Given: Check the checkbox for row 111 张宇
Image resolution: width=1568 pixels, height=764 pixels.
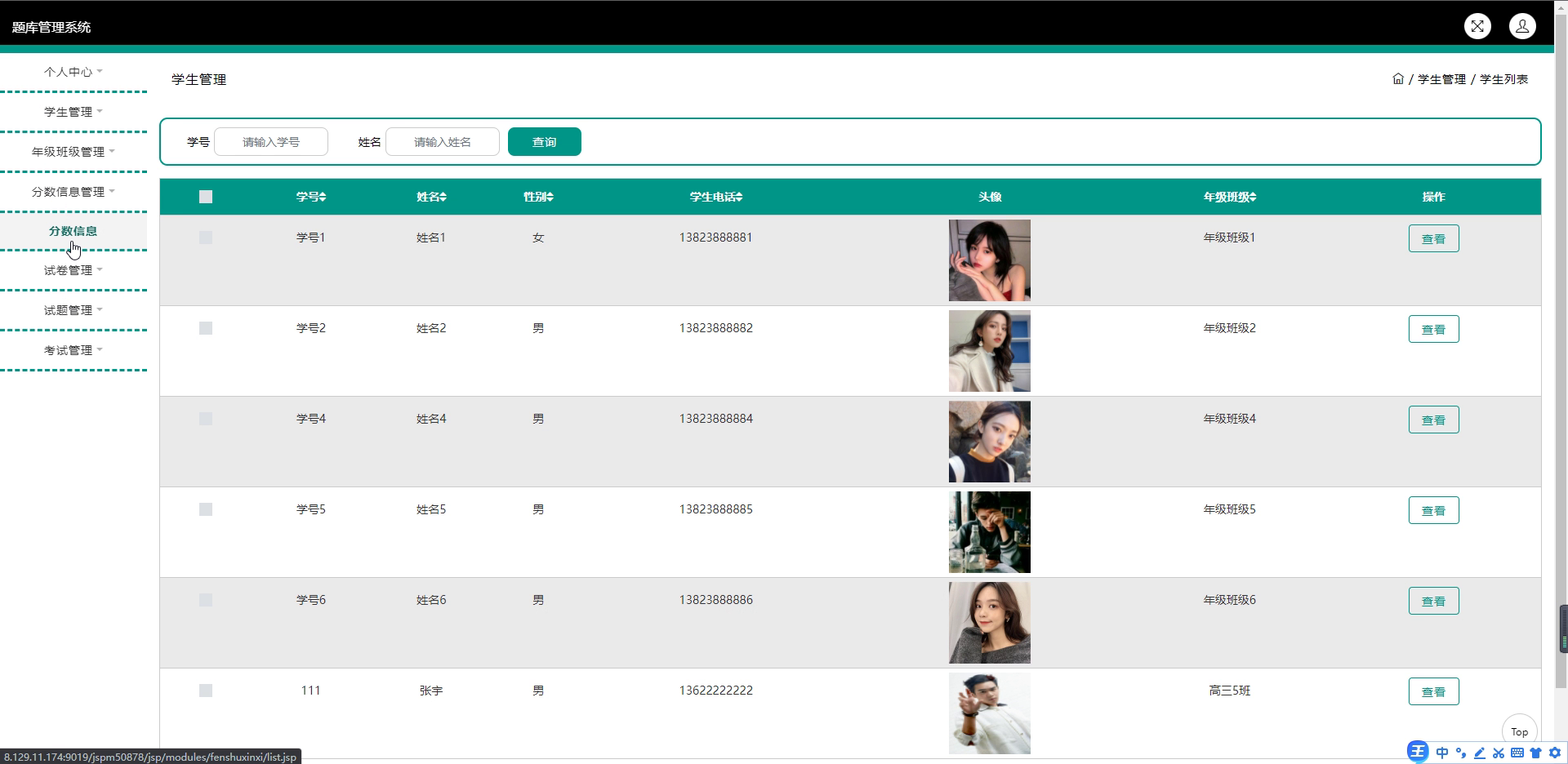Looking at the screenshot, I should point(206,691).
